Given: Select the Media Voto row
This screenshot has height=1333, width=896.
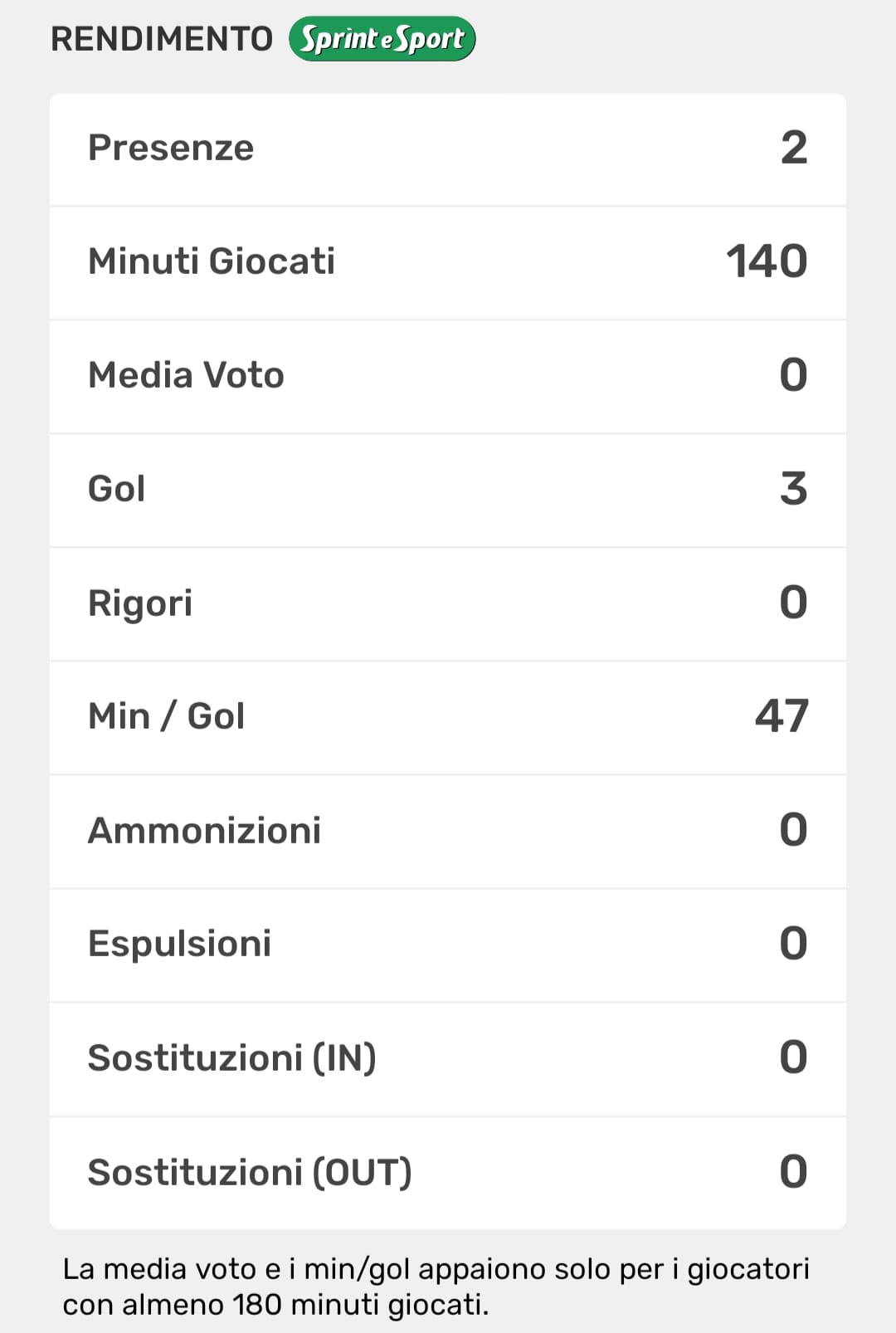Looking at the screenshot, I should click(x=448, y=375).
